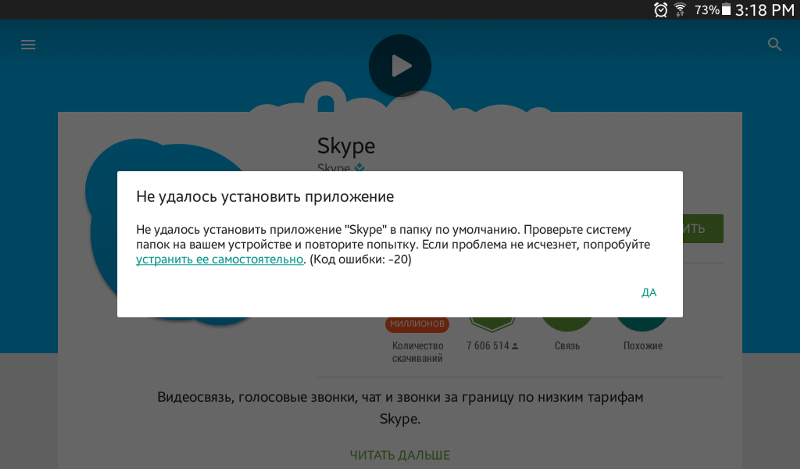Tap the verified developer badge beside Skype
This screenshot has height=469, width=800.
[360, 167]
